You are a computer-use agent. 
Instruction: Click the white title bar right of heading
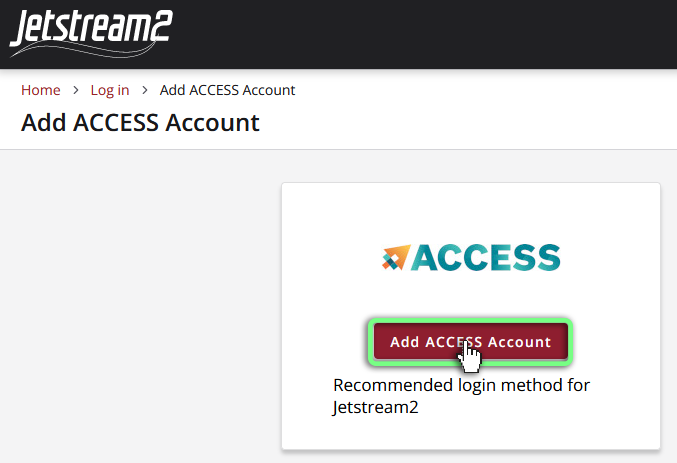click(x=470, y=123)
